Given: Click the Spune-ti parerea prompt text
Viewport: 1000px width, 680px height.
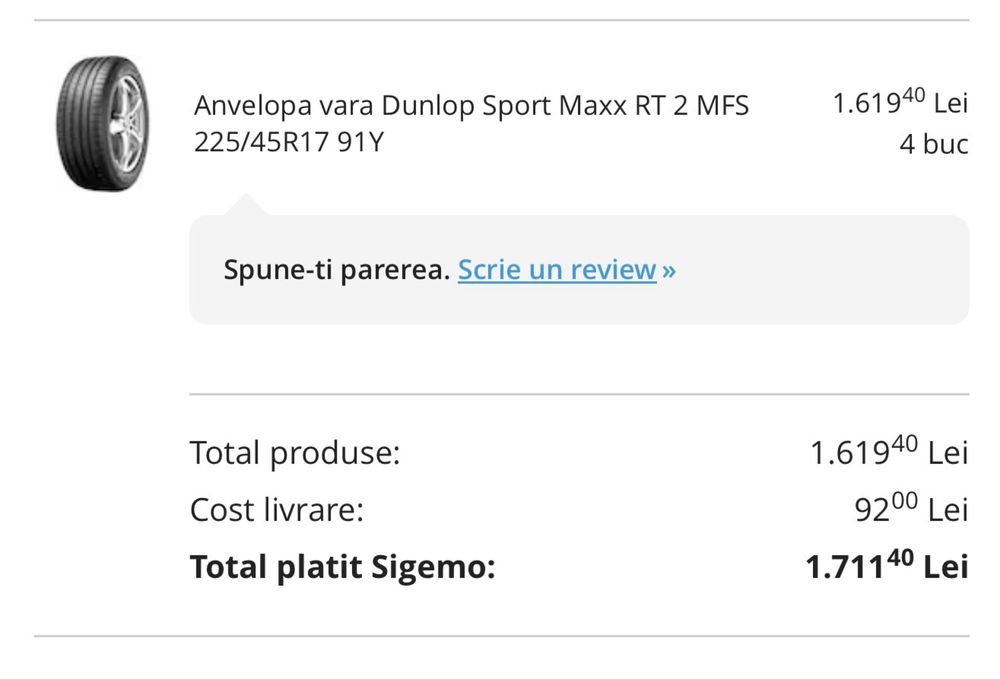Looking at the screenshot, I should [x=336, y=270].
